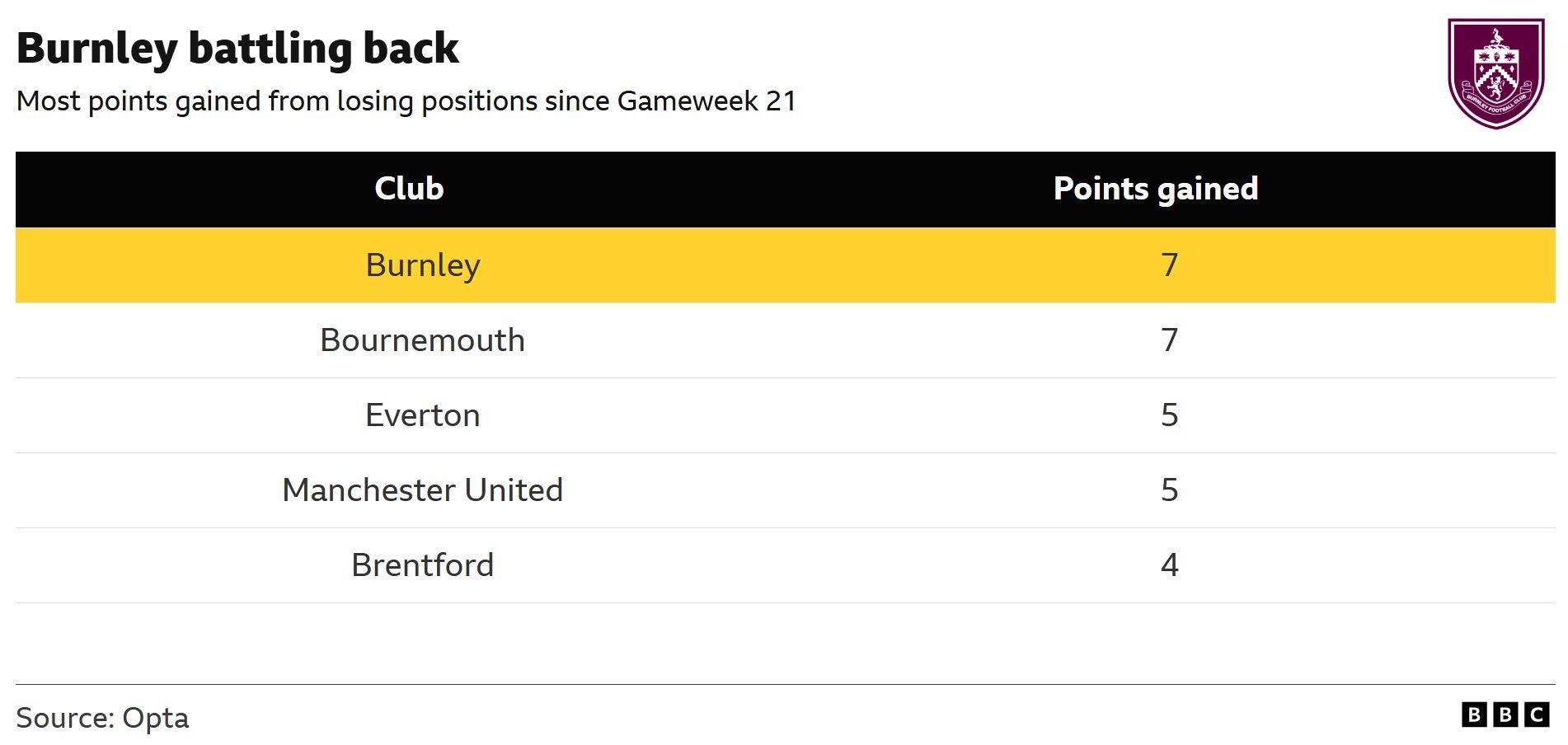Screen dimensions: 1568x745
Task: Click Bournemouth's points value of 7
Action: click(x=1169, y=340)
